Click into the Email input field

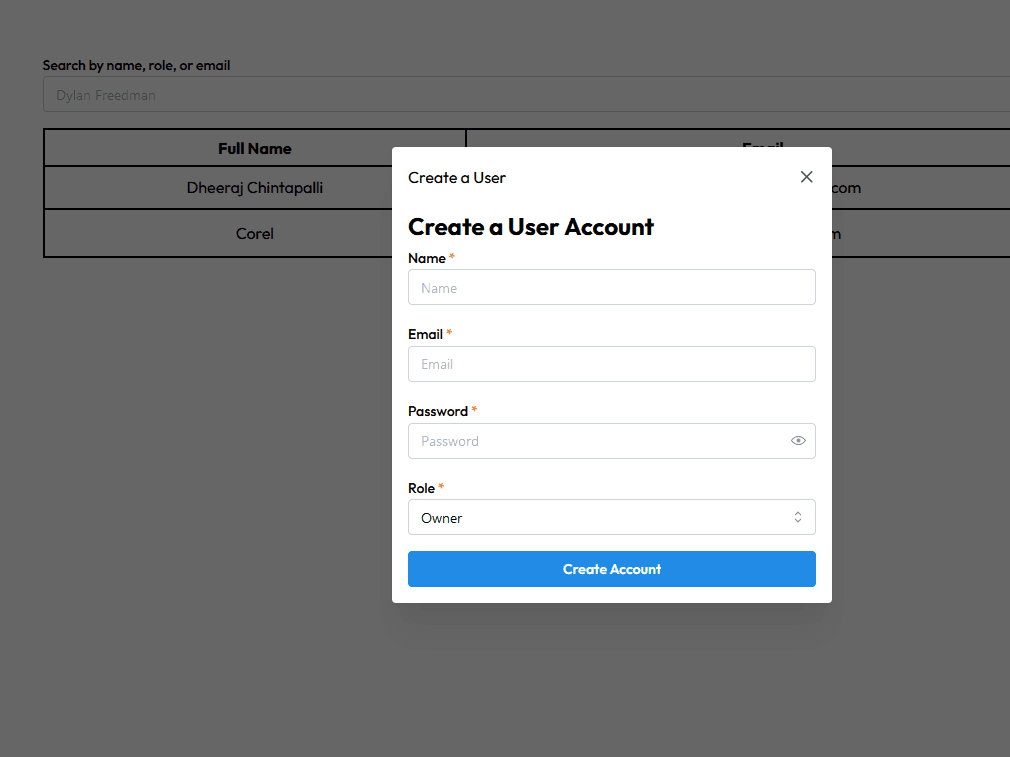(x=611, y=364)
